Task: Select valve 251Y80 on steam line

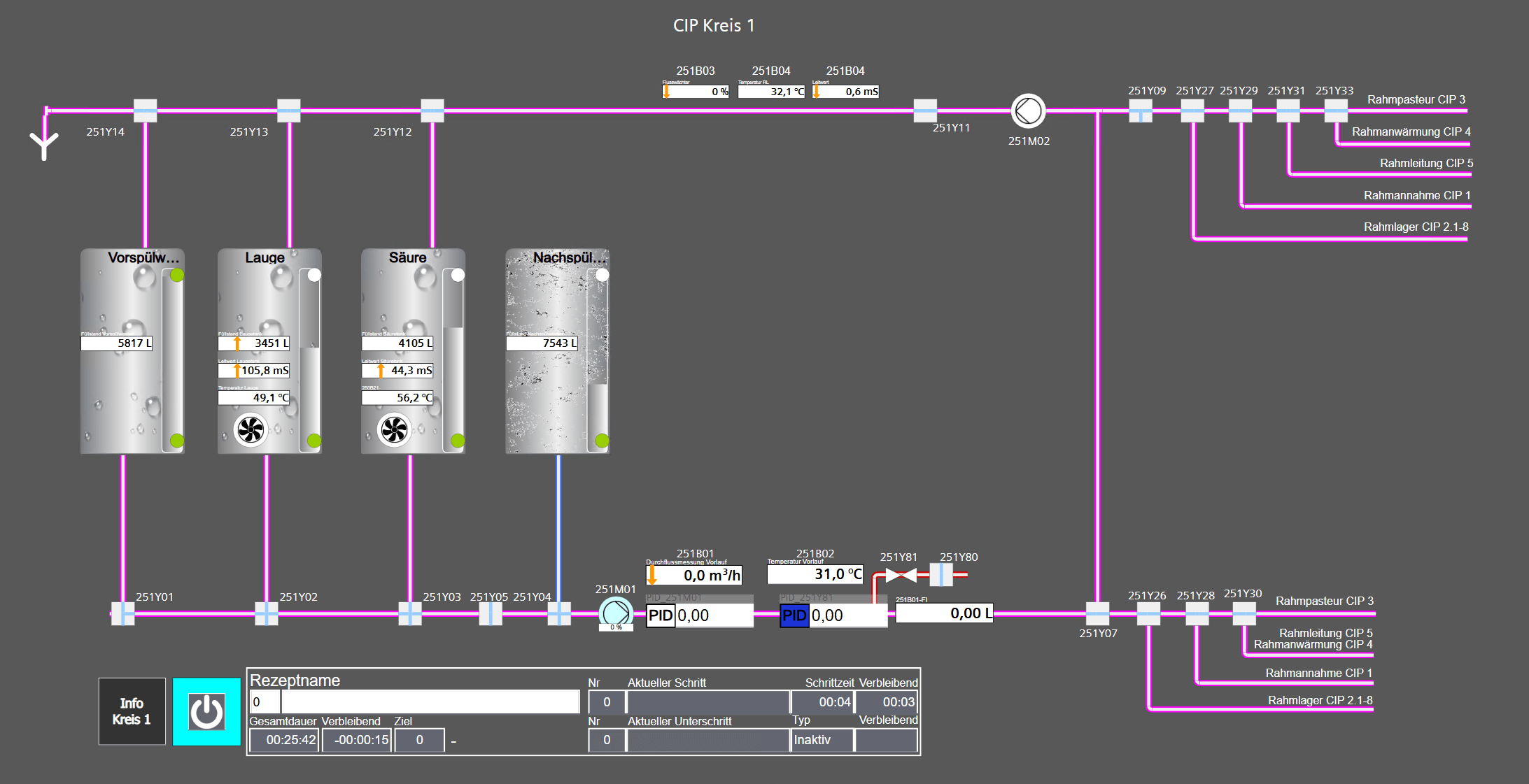Action: click(941, 575)
